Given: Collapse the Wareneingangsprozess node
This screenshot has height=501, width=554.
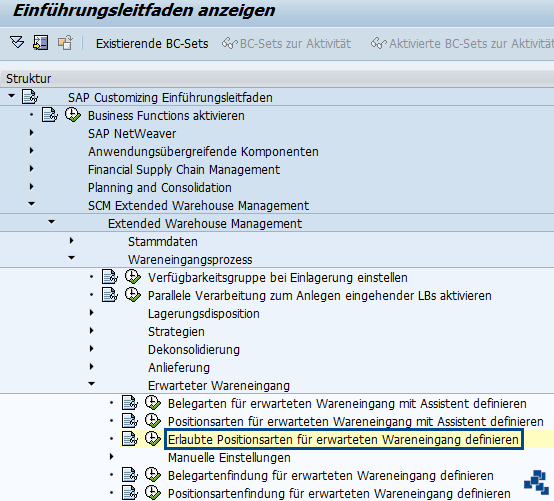Looking at the screenshot, I should point(71,258).
